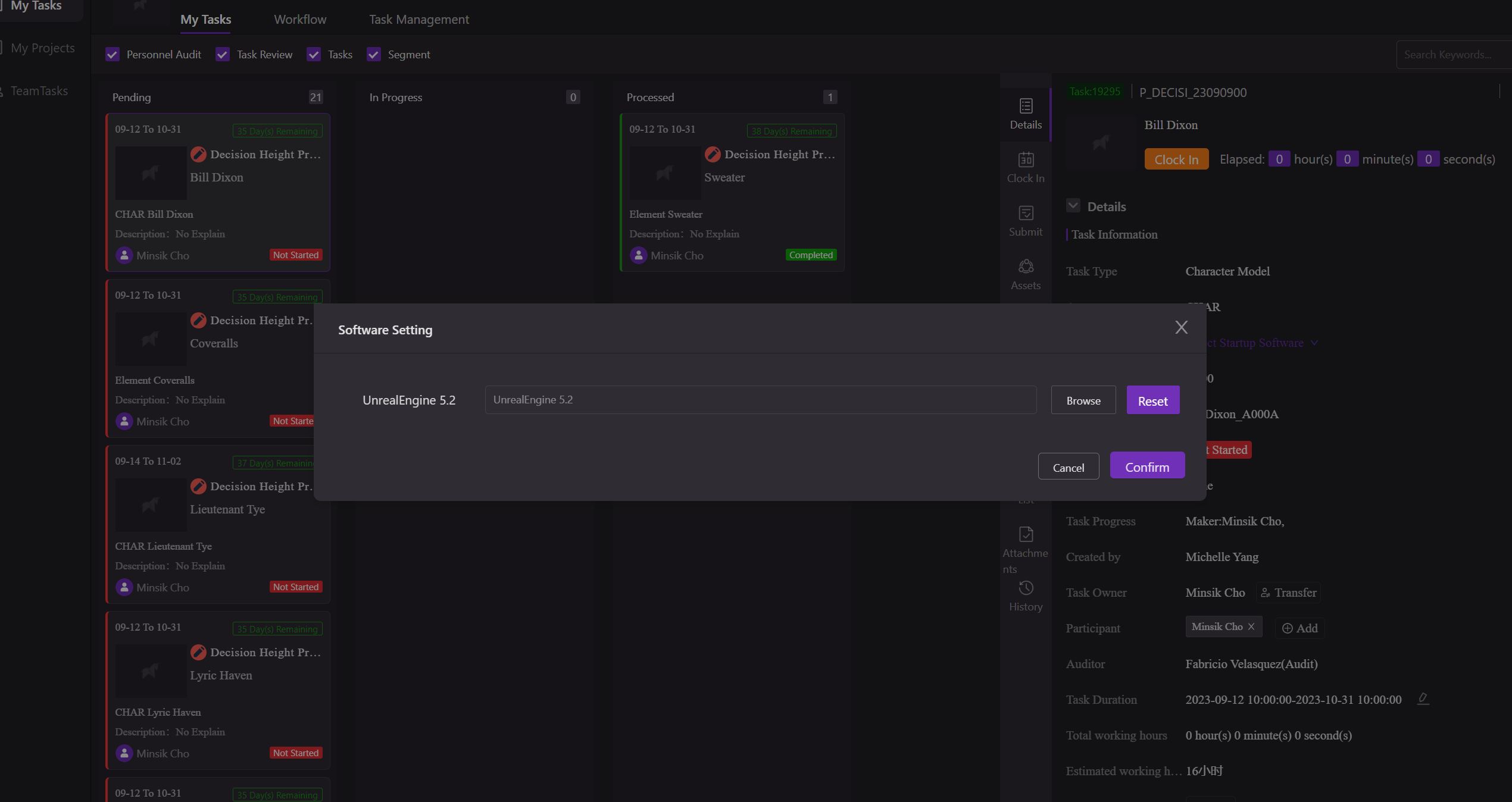Click Minsik Cho avatar on Coveralls card
The width and height of the screenshot is (1512, 802).
click(x=124, y=421)
